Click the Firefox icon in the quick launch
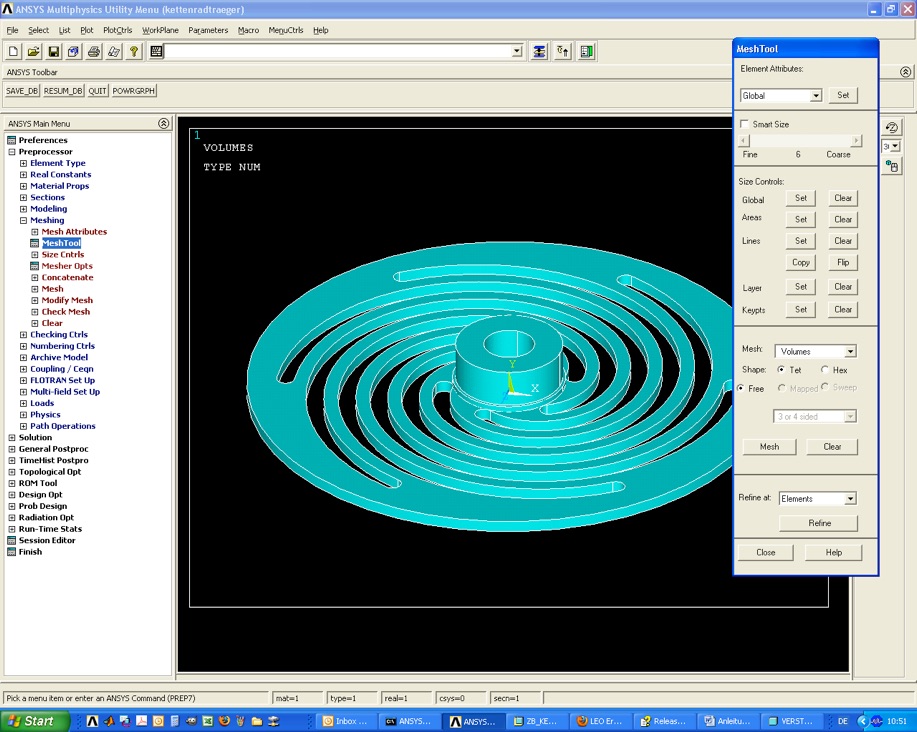Viewport: 917px width, 732px height. [x=224, y=721]
